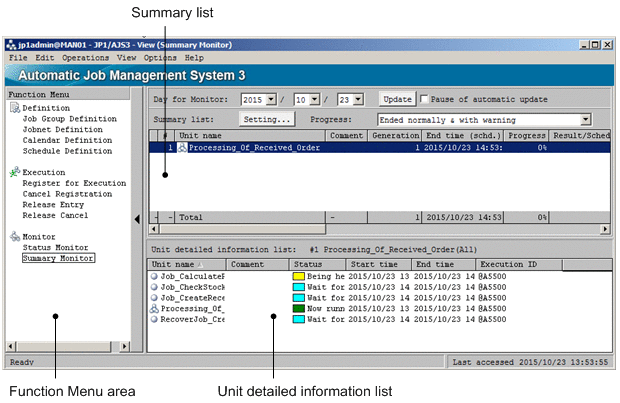Collapse Function Menu using the splitter arrow
The width and height of the screenshot is (620, 403).
[137, 219]
